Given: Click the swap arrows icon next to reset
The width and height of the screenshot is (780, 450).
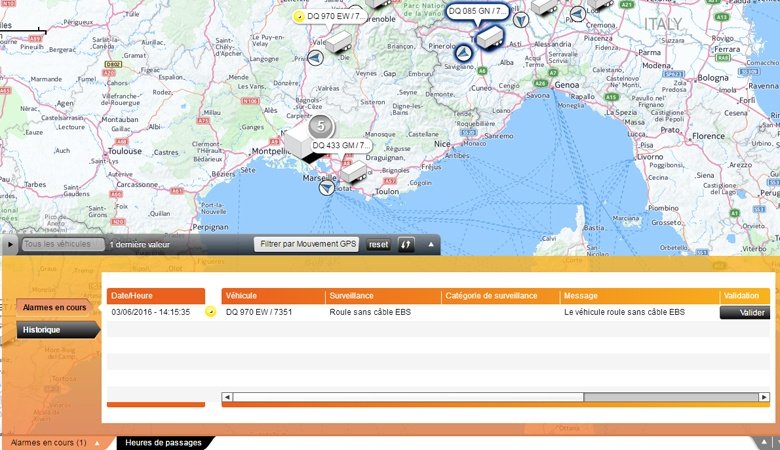Looking at the screenshot, I should click(x=406, y=244).
